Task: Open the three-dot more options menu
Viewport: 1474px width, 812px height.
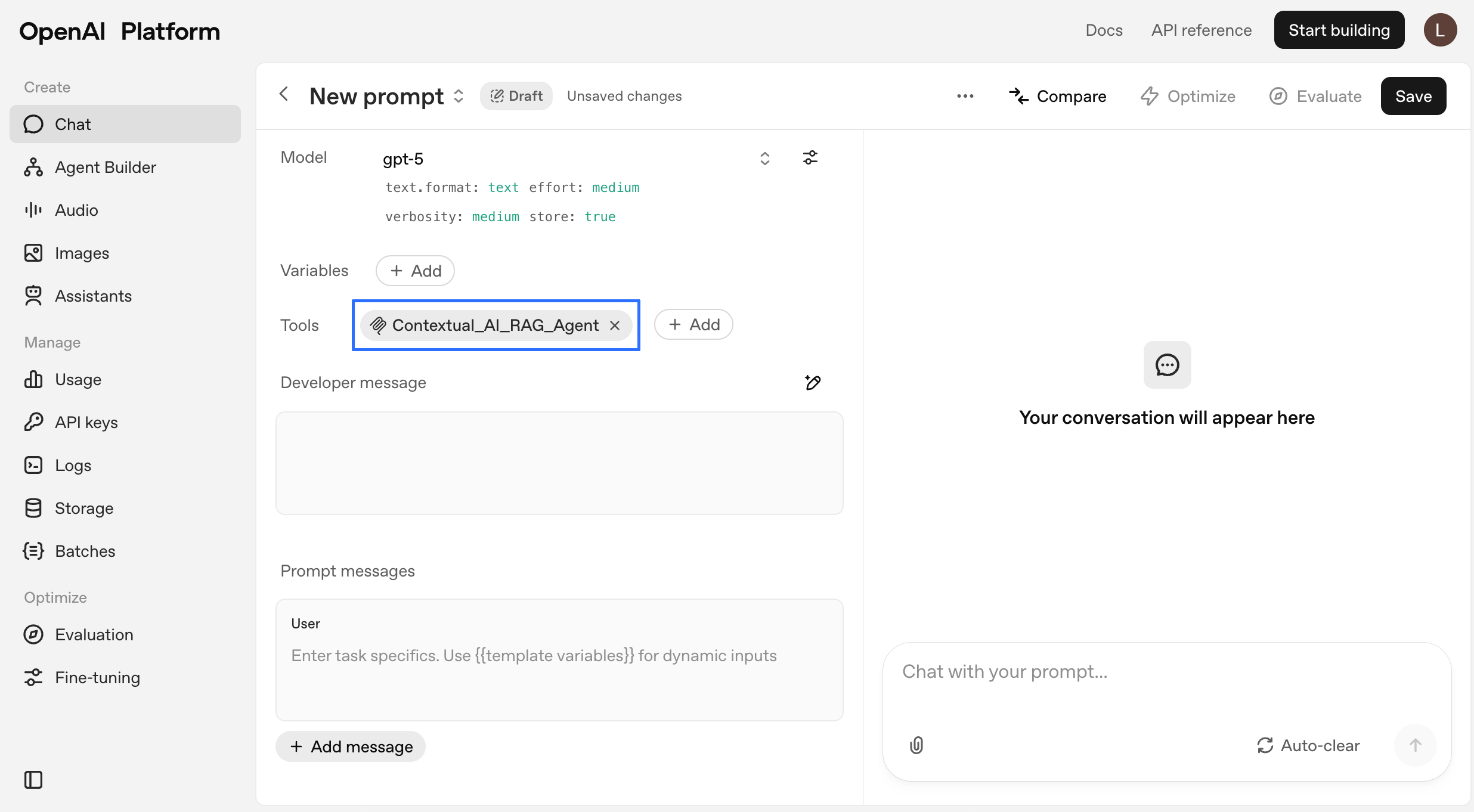Action: [965, 96]
